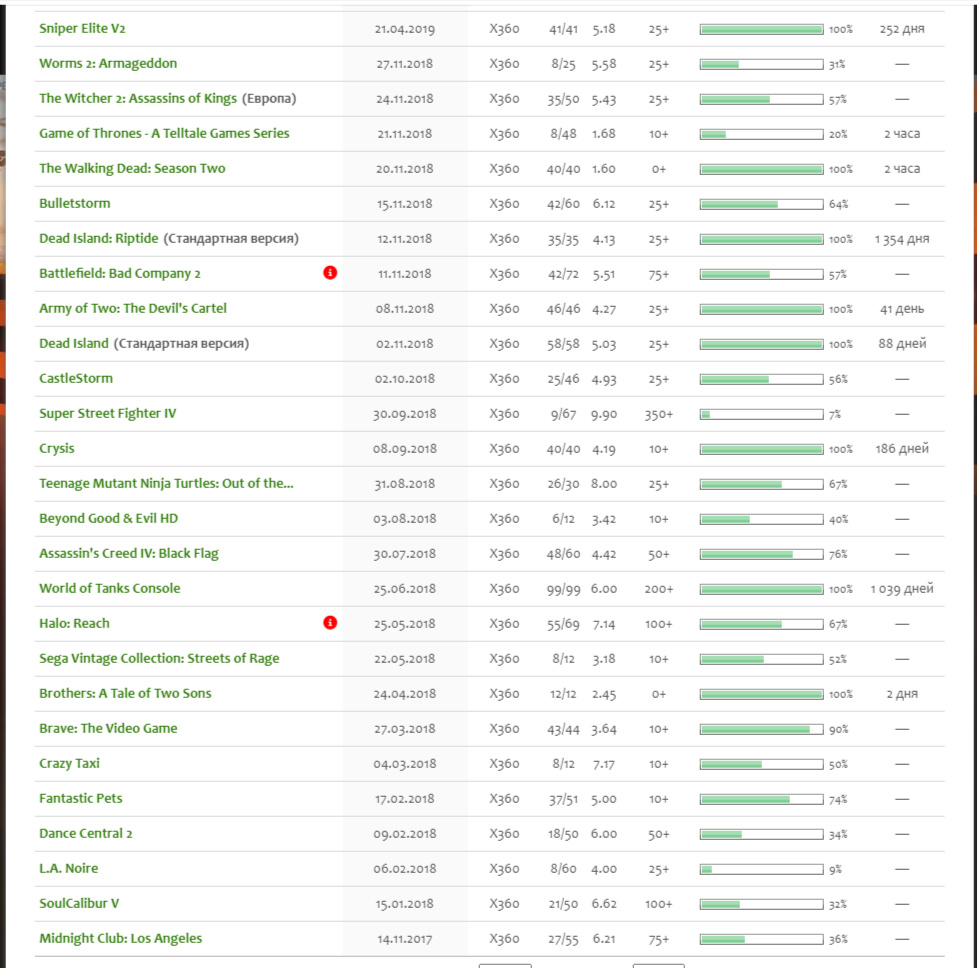
Task: Click the 100% progress bar for Sniper Elite V2
Action: [761, 29]
